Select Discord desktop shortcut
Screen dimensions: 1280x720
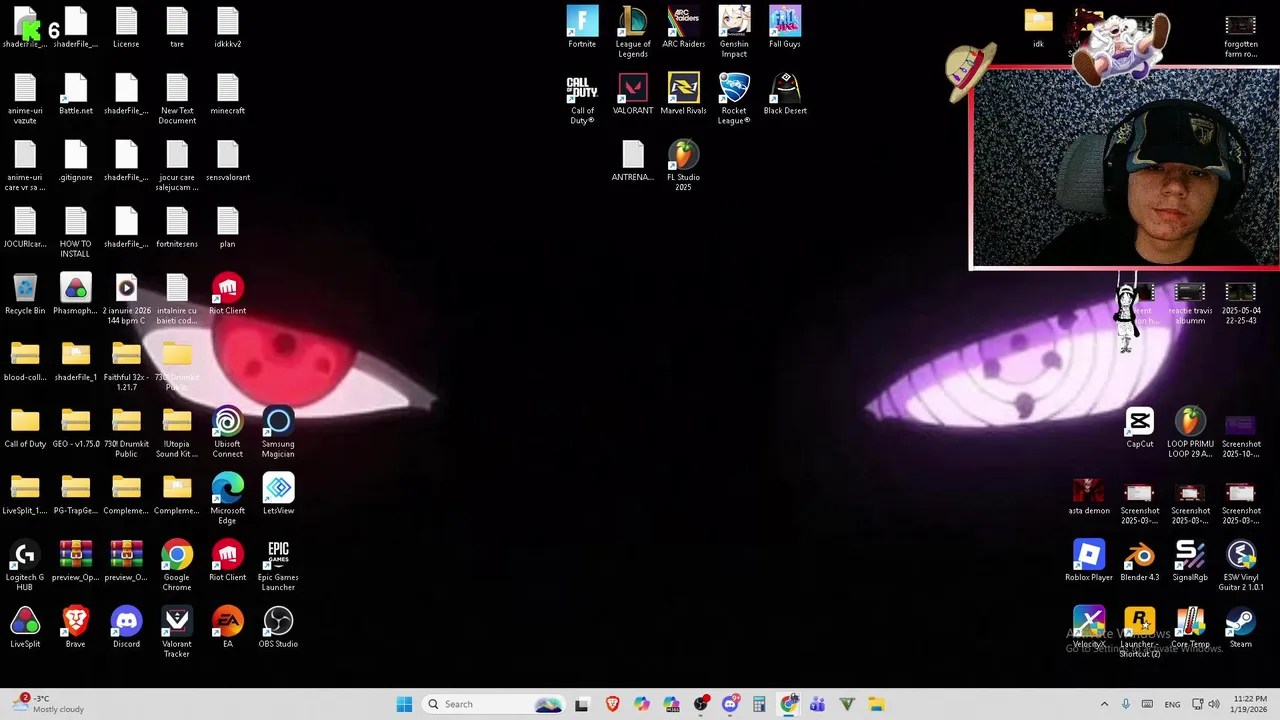pos(126,627)
